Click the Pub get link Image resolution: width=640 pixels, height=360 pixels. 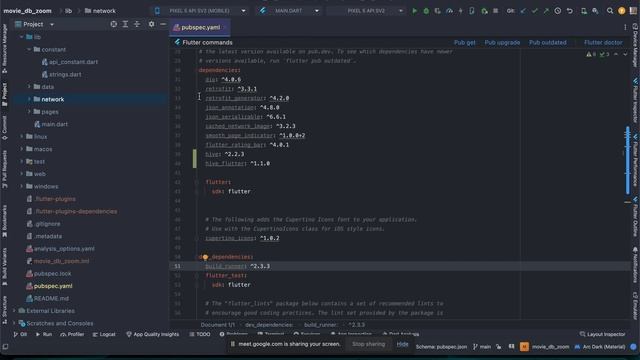click(464, 42)
